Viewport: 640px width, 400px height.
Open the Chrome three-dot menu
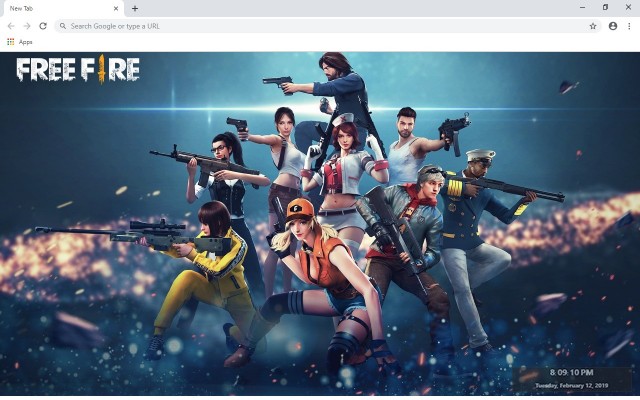coord(629,26)
